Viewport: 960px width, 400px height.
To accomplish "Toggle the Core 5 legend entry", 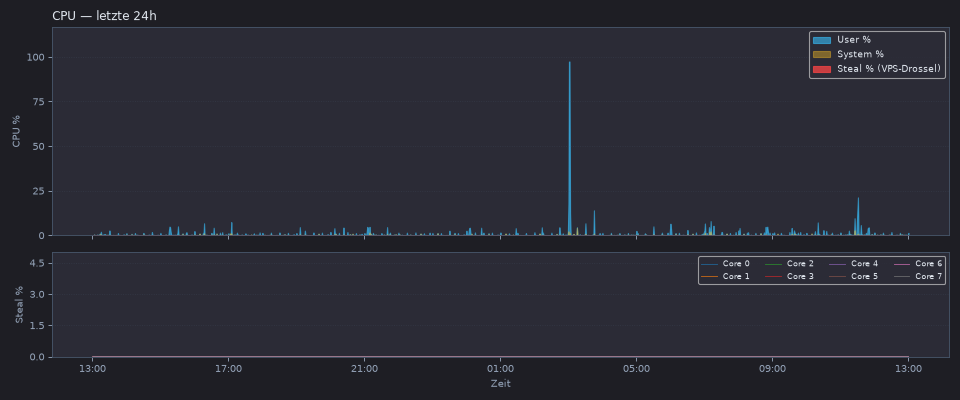I will coord(854,276).
